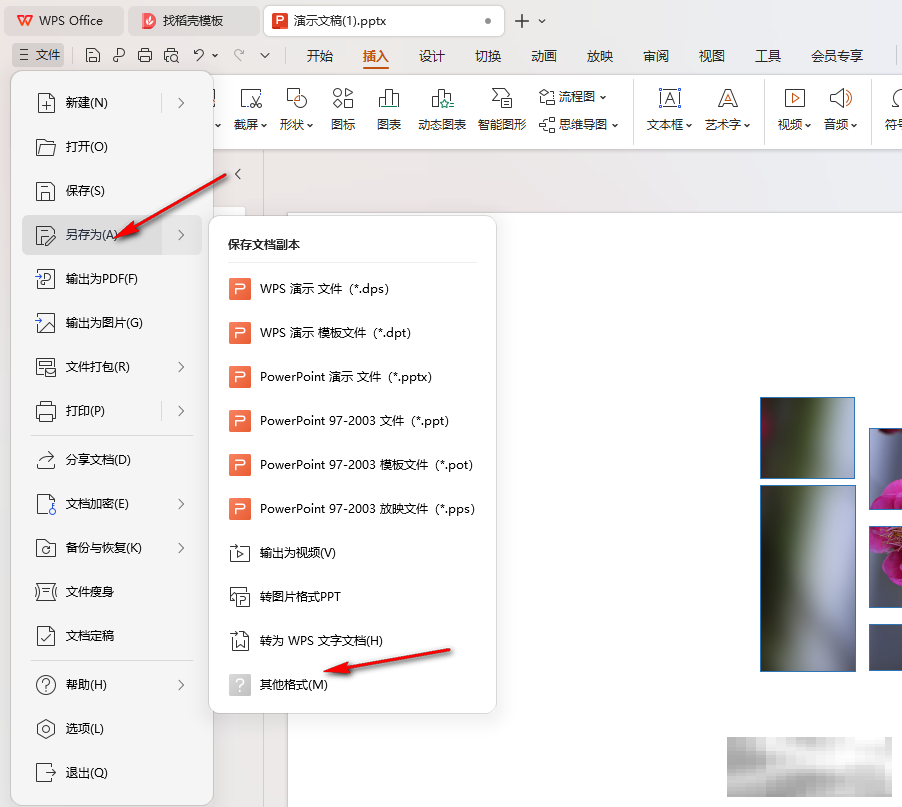Expand the Document Encryption (文档加密) submenu
The width and height of the screenshot is (902, 807).
(181, 504)
